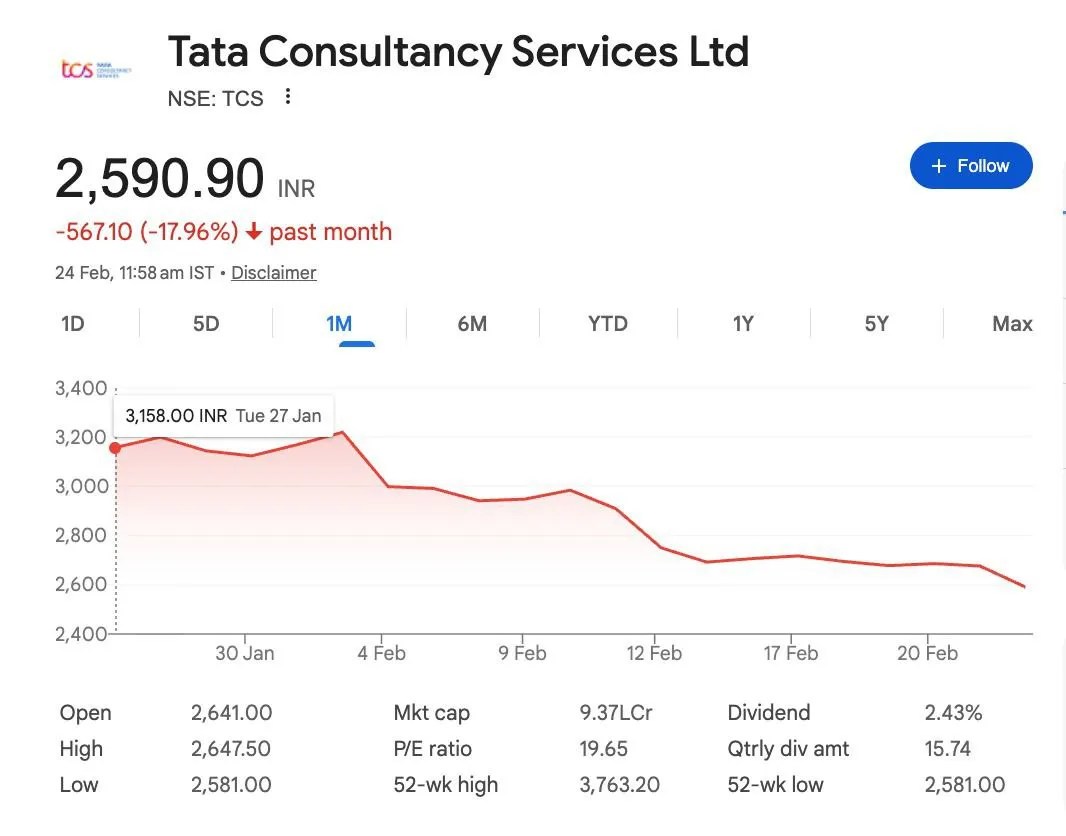
Task: Click the tooltip showing 3,158.00 INR
Action: pyautogui.click(x=222, y=415)
